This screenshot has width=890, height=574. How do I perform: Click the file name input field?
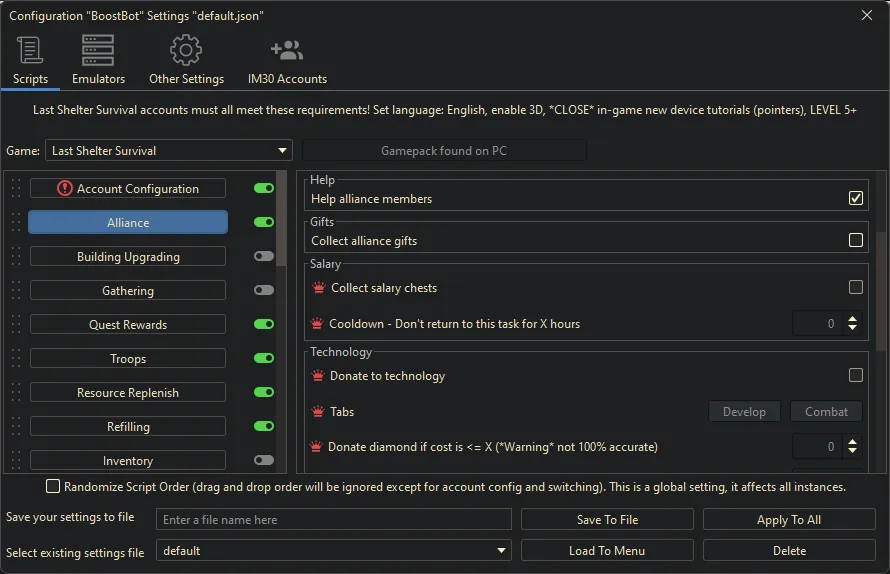pos(334,519)
